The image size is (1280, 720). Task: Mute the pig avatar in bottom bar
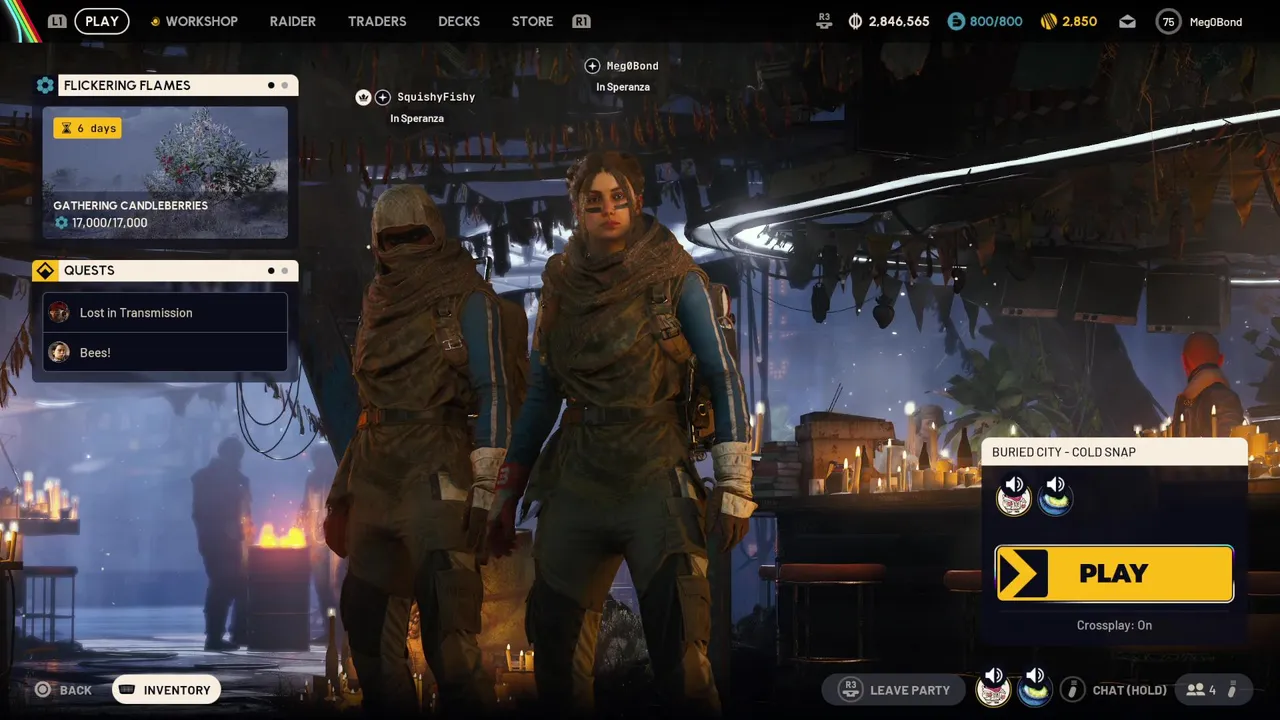coord(993,687)
